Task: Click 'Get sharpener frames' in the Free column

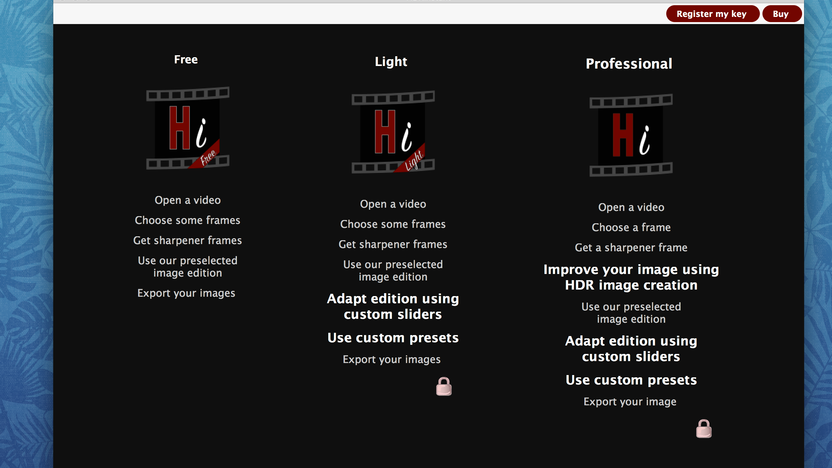Action: click(x=187, y=240)
